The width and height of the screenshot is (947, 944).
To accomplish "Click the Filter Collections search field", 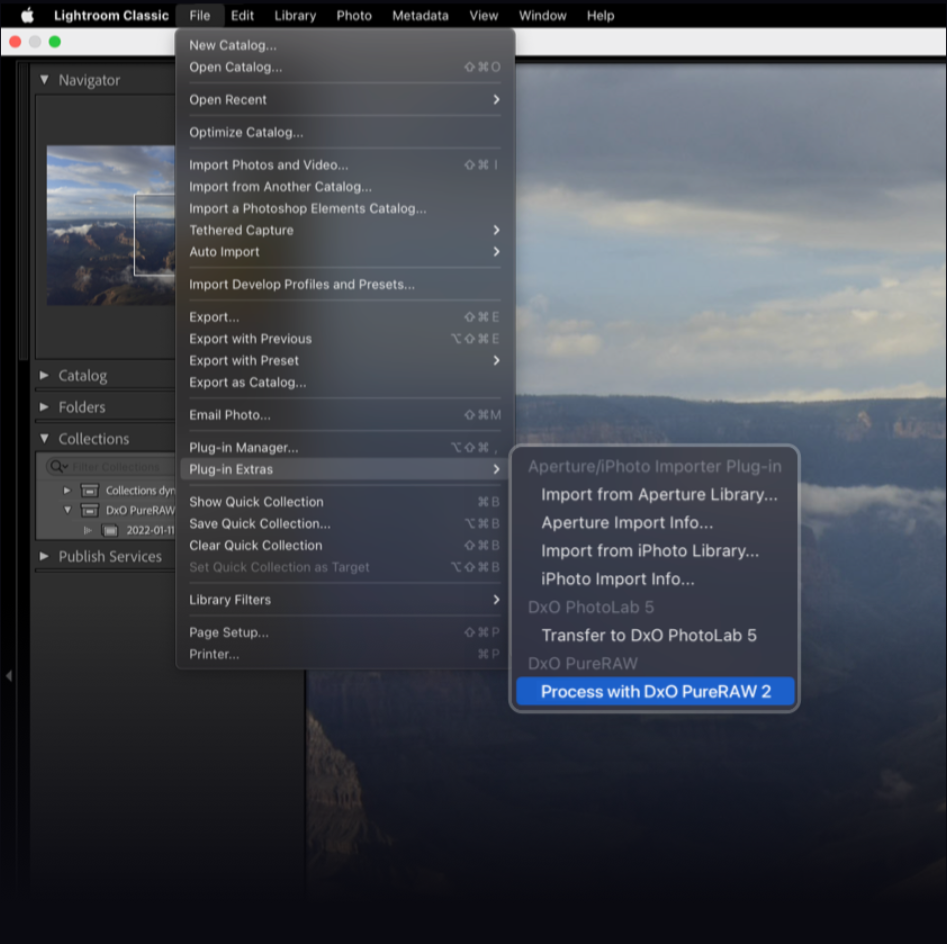I will [x=110, y=467].
